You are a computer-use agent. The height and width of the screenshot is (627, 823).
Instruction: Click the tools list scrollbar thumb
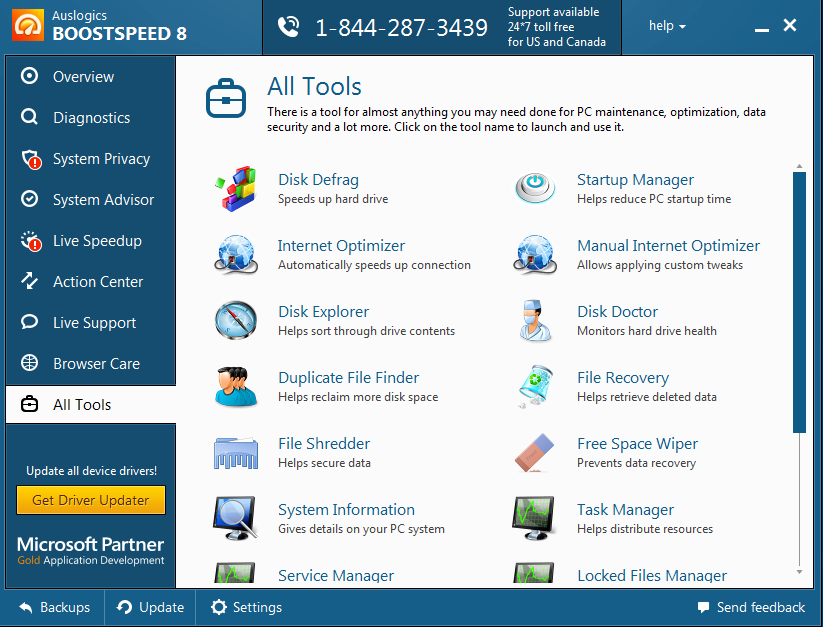point(799,303)
